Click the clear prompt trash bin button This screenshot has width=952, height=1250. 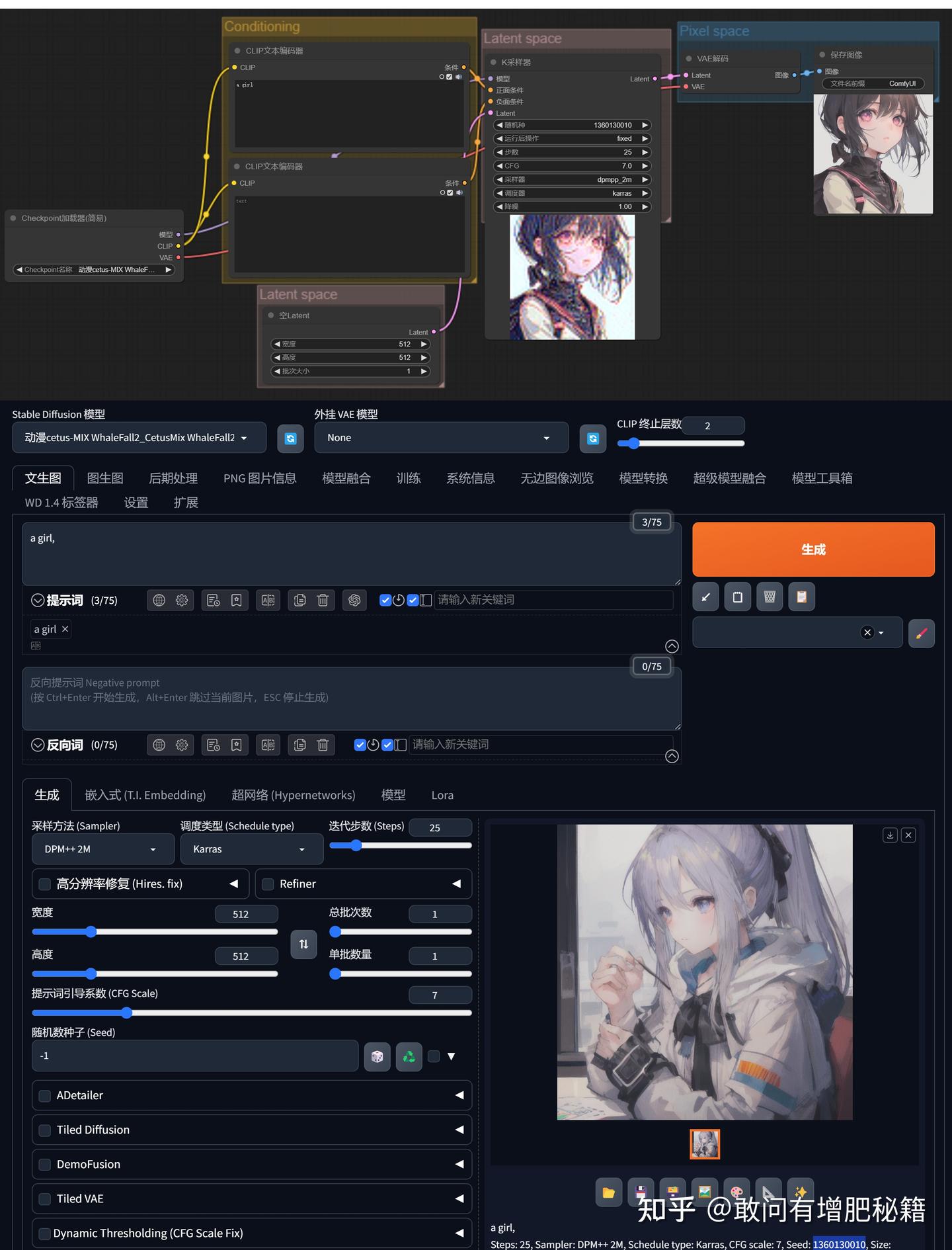pos(770,597)
